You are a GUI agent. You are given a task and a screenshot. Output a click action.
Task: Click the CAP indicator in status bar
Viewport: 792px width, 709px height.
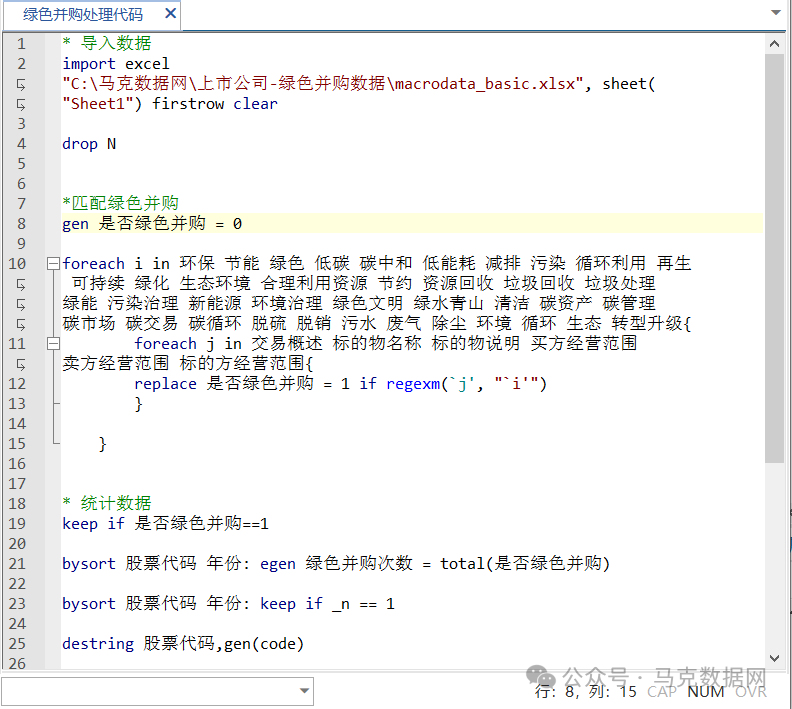662,691
